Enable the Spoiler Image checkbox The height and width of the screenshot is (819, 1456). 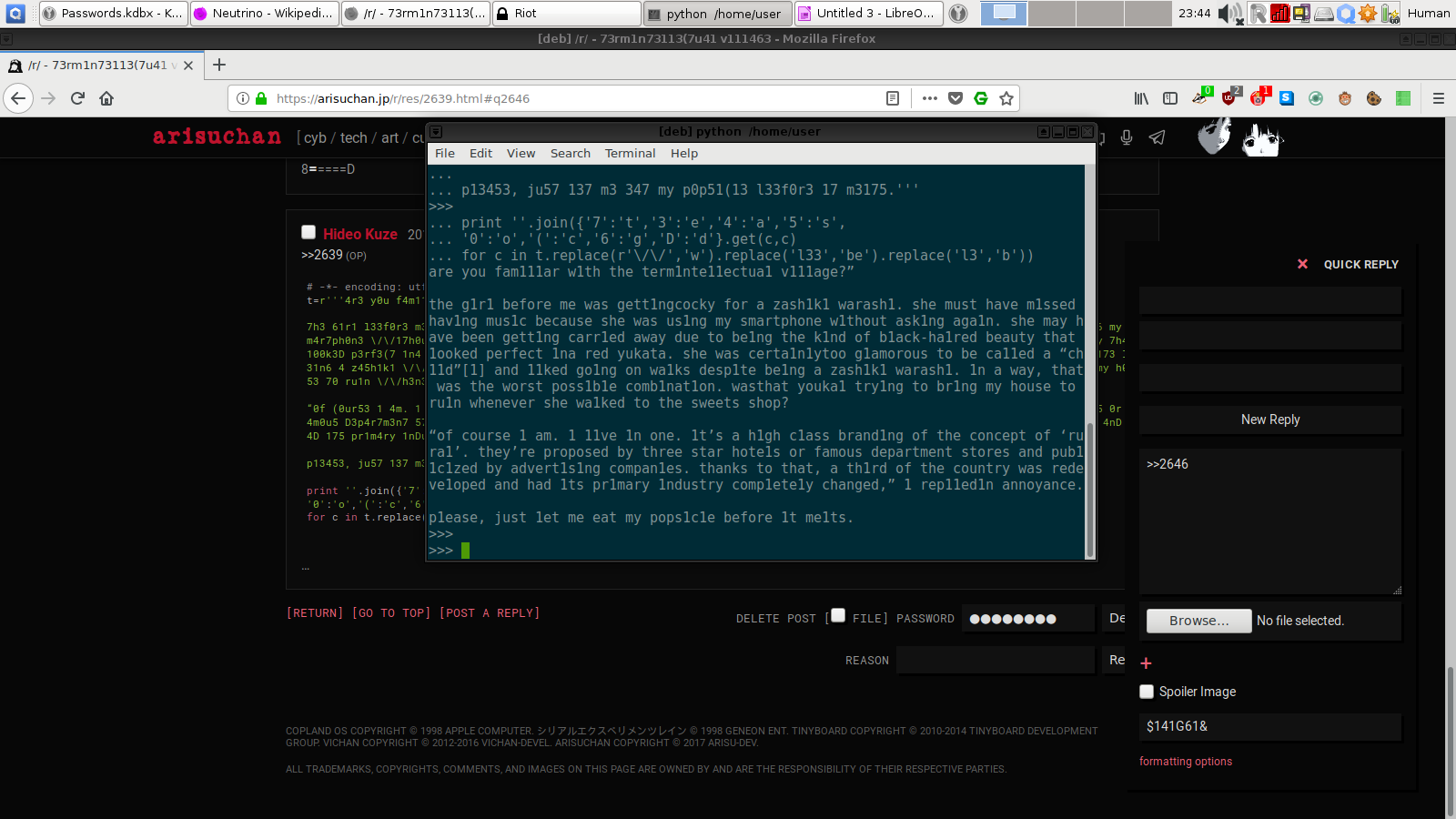[1147, 692]
